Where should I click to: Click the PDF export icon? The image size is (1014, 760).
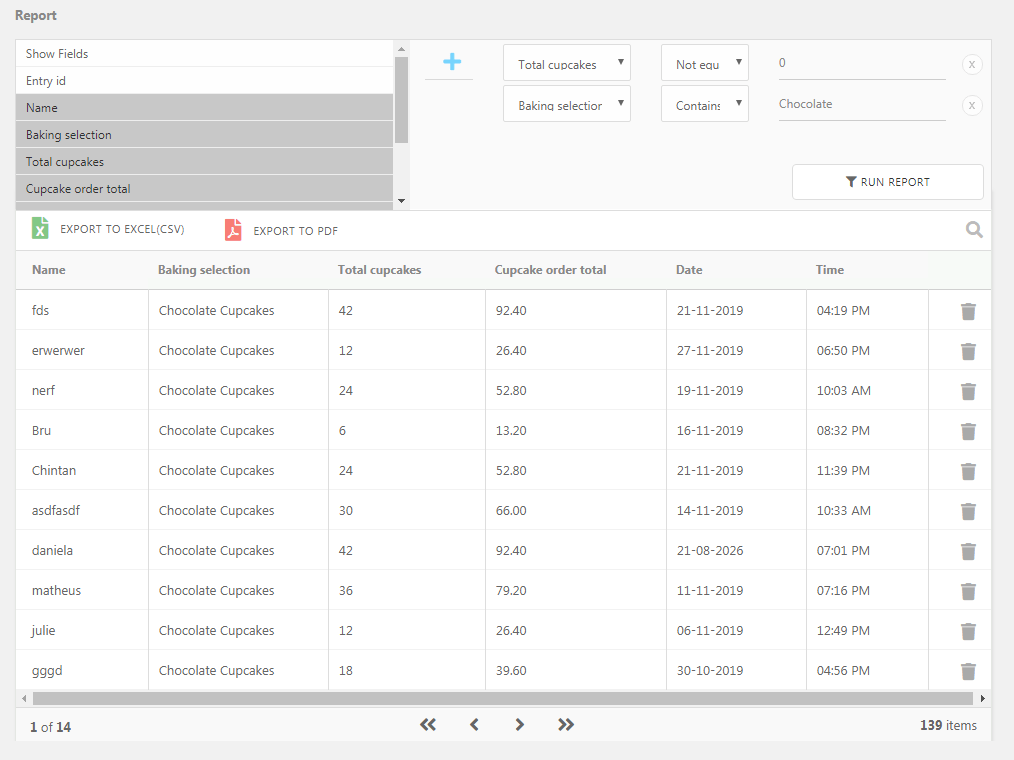[233, 230]
